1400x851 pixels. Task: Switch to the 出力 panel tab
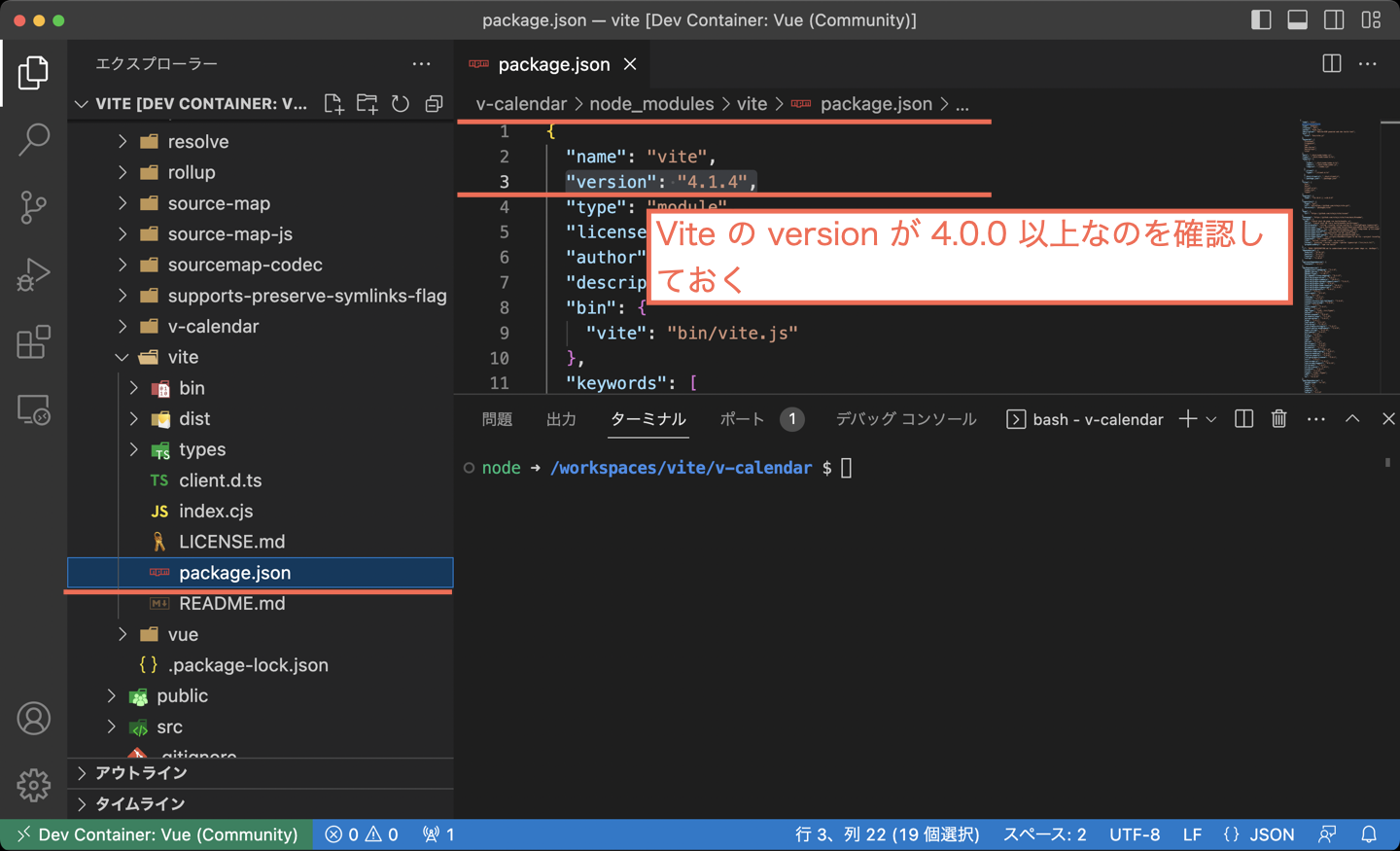pos(561,419)
